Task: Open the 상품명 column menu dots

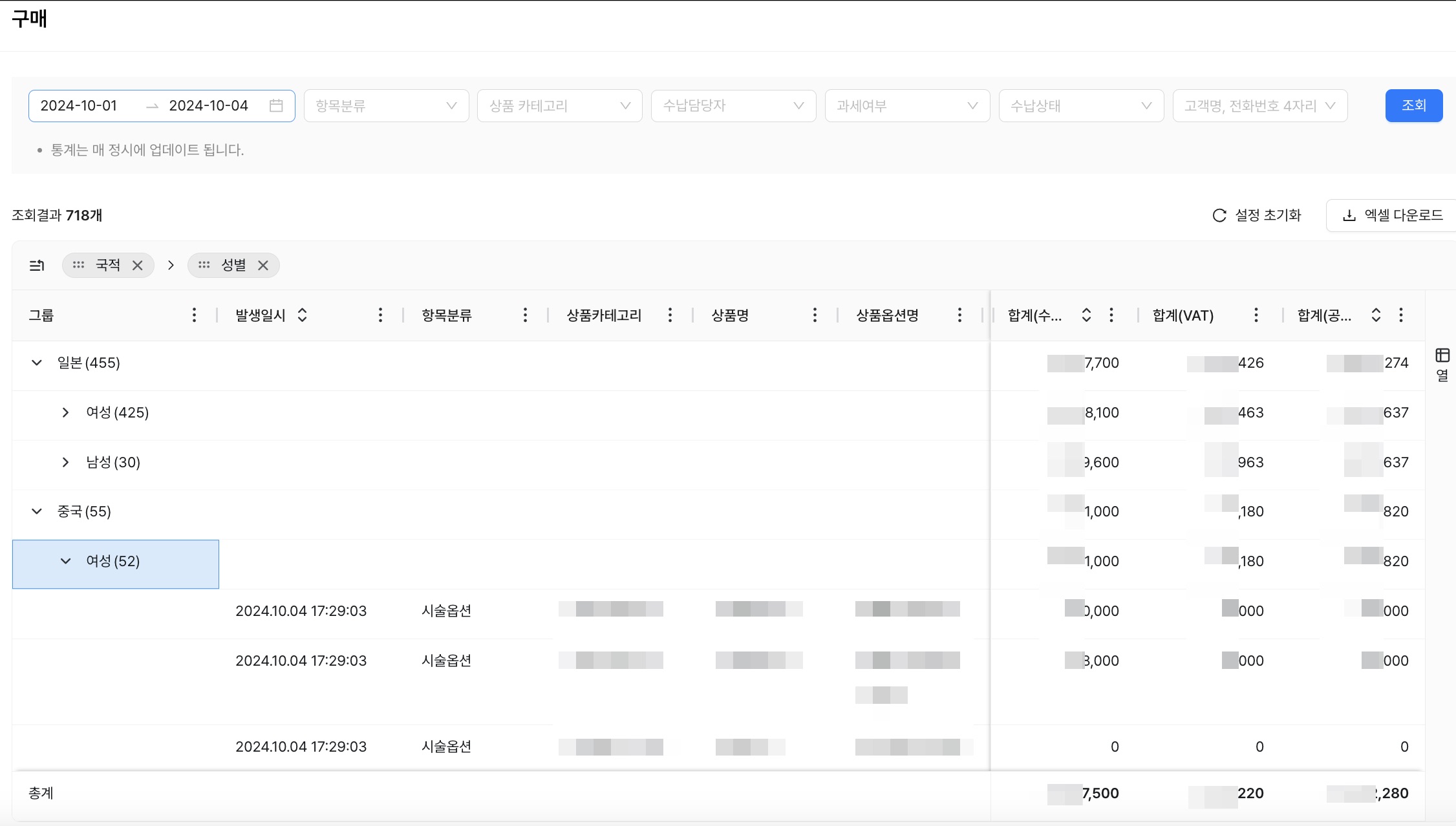Action: 815,315
